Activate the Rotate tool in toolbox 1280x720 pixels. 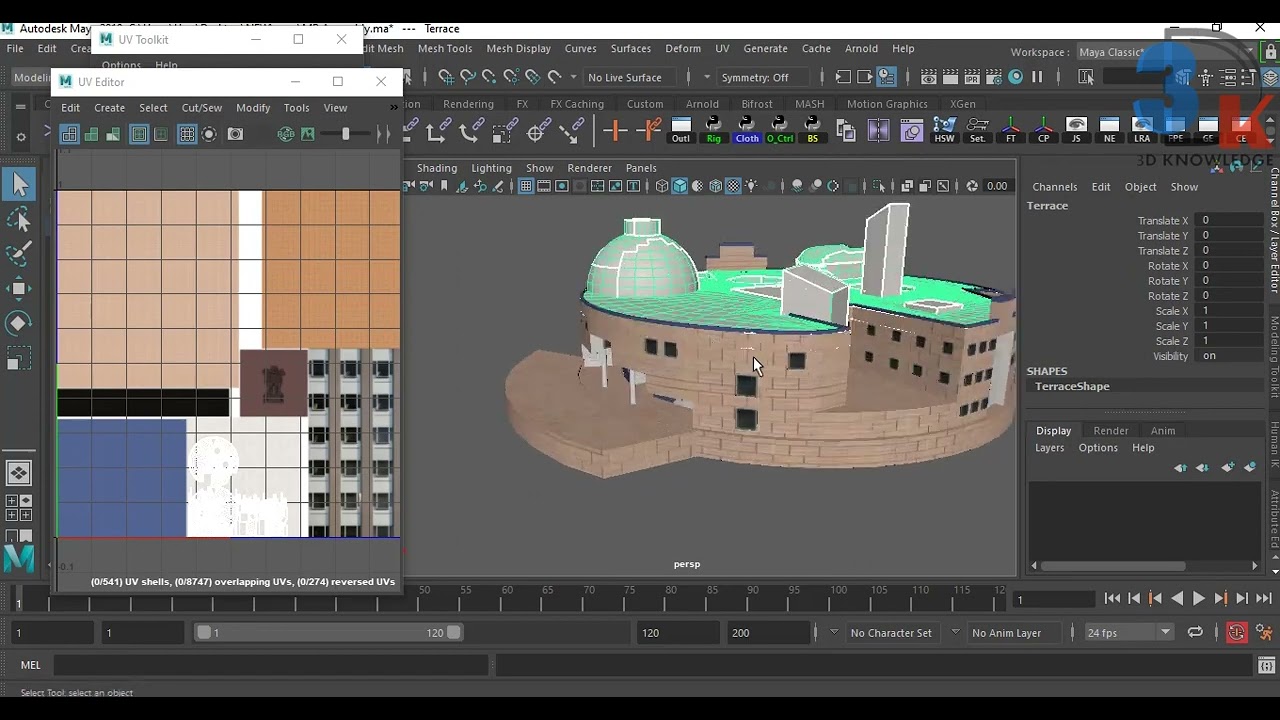pos(19,323)
